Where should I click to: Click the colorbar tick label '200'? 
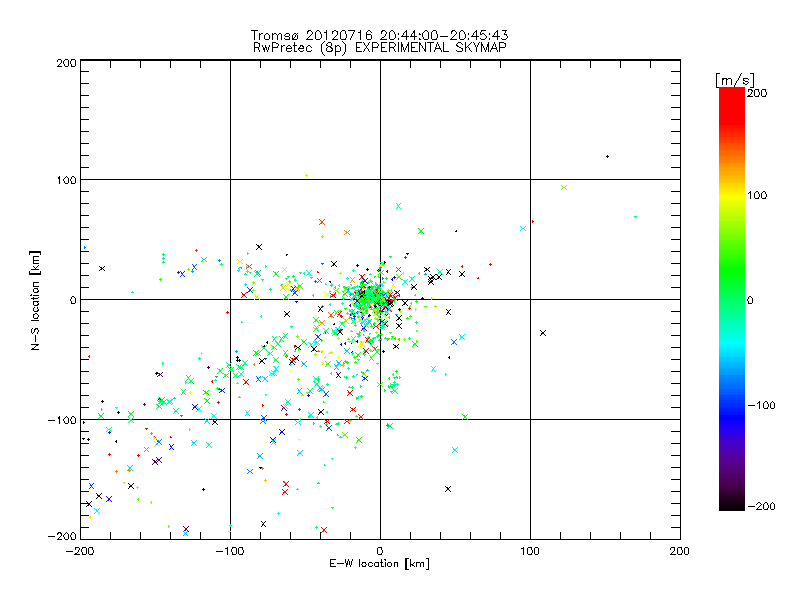click(757, 93)
